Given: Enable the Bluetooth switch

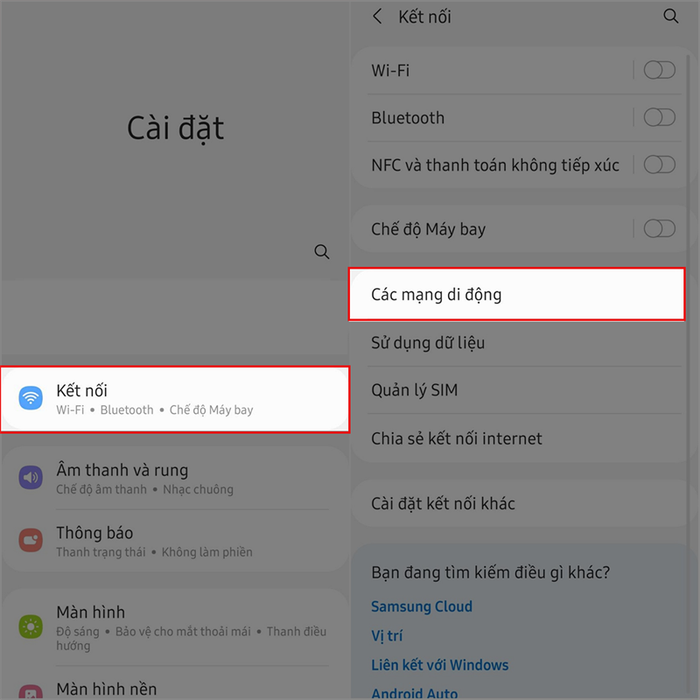Looking at the screenshot, I should coord(659,117).
